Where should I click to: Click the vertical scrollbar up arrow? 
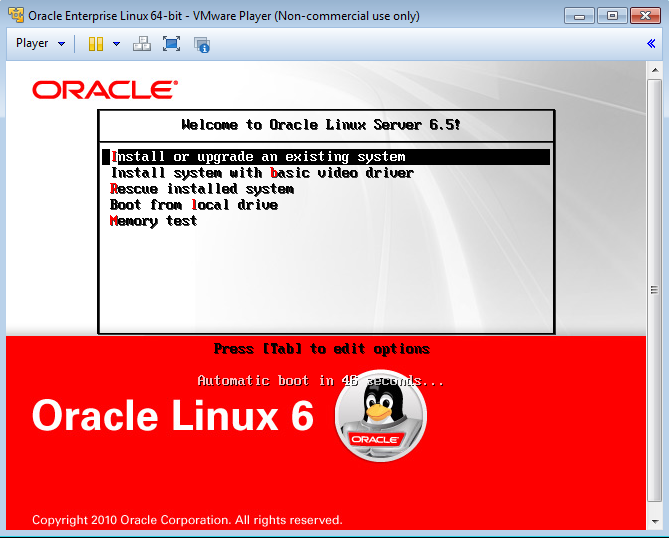pos(654,70)
